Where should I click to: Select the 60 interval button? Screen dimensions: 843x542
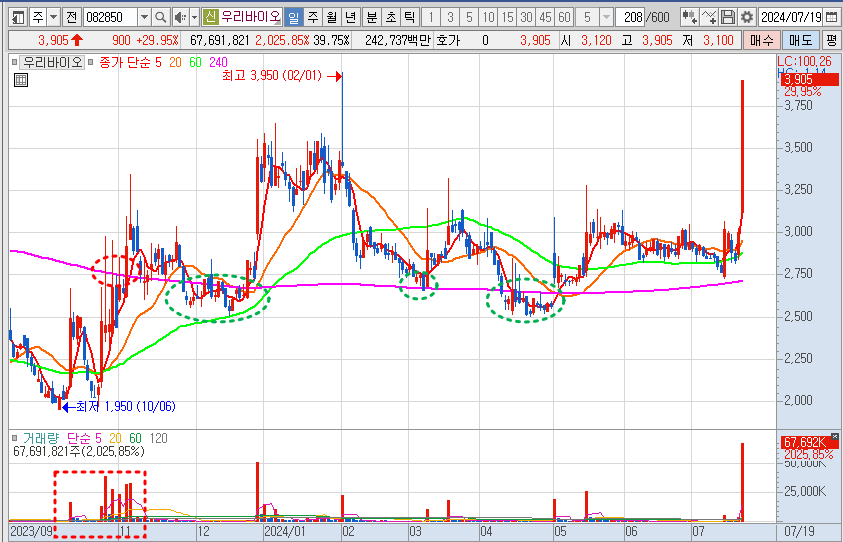[563, 18]
